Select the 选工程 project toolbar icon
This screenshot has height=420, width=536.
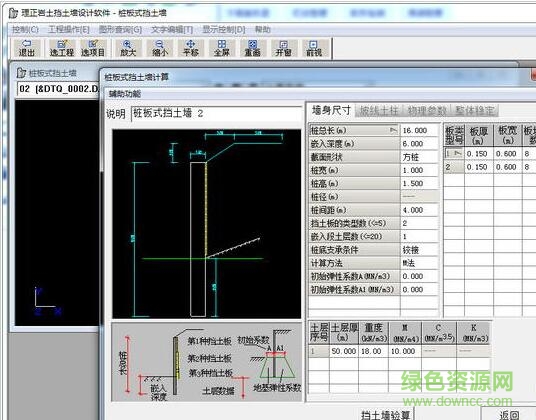pos(62,48)
